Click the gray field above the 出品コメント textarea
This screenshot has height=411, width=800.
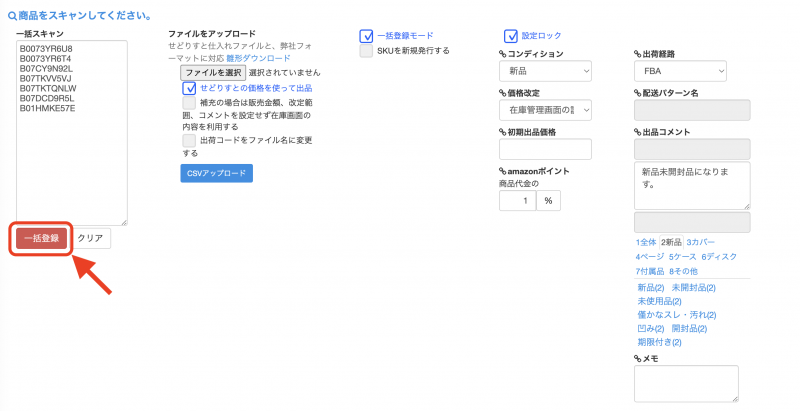click(692, 149)
